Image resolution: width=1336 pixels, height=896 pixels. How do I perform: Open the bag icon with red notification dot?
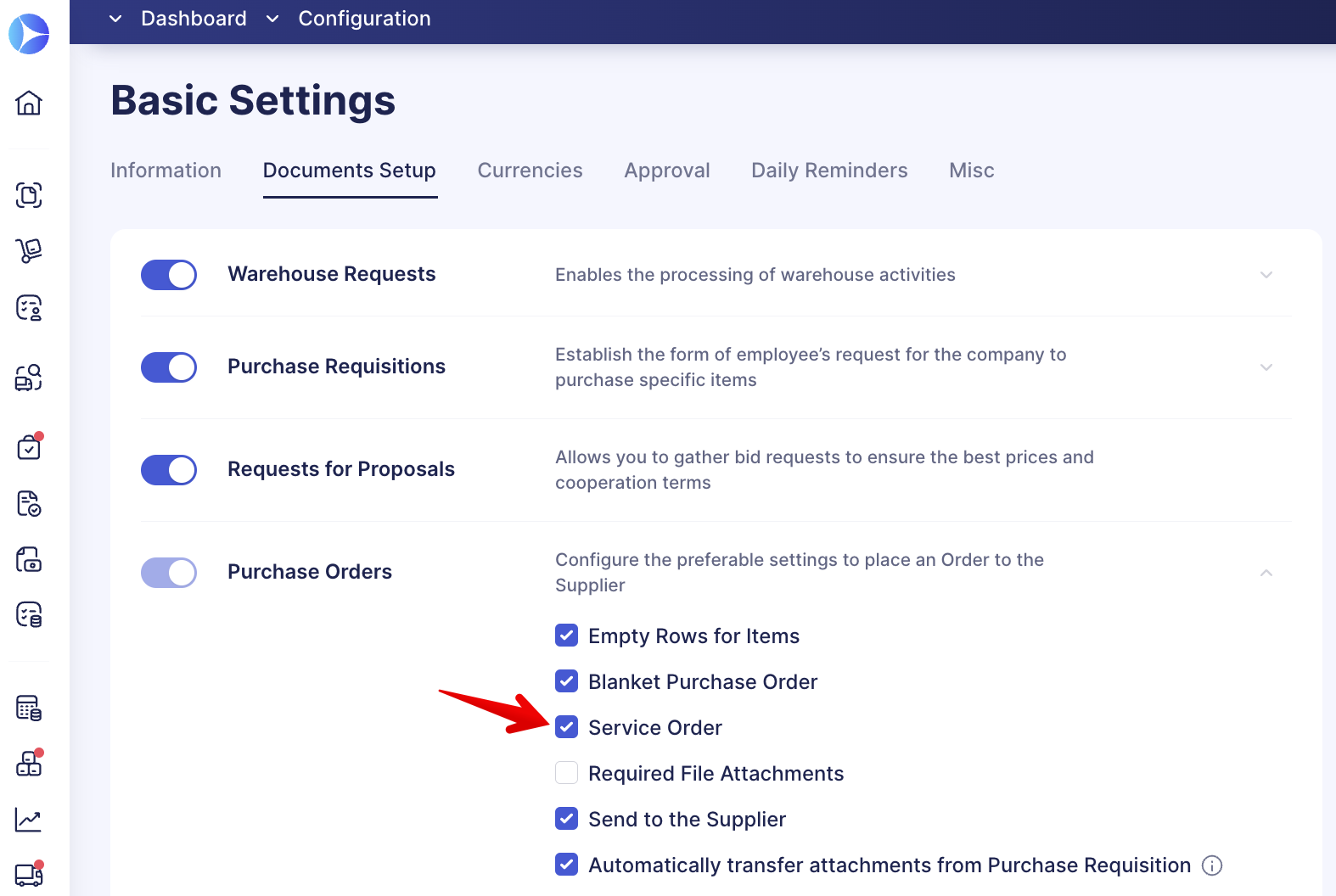pyautogui.click(x=29, y=447)
